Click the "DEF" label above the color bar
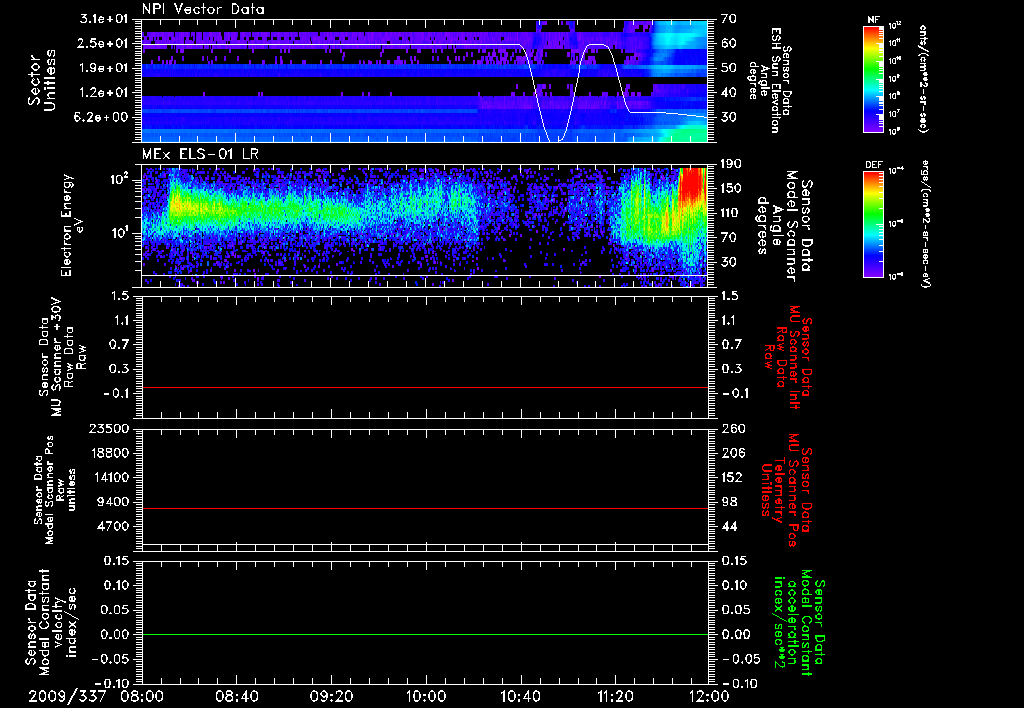Image resolution: width=1024 pixels, height=708 pixels. (x=874, y=165)
